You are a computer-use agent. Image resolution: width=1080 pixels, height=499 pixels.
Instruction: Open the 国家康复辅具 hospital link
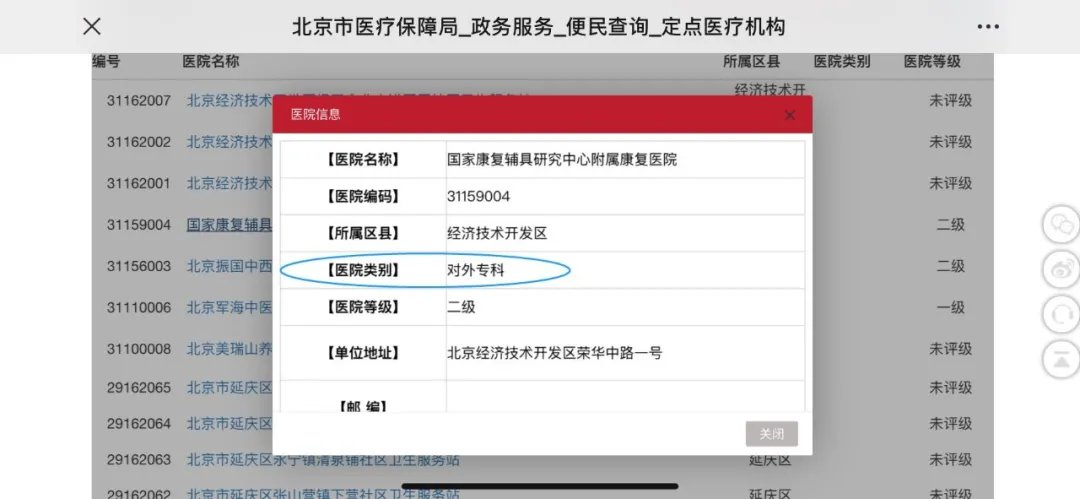click(229, 225)
